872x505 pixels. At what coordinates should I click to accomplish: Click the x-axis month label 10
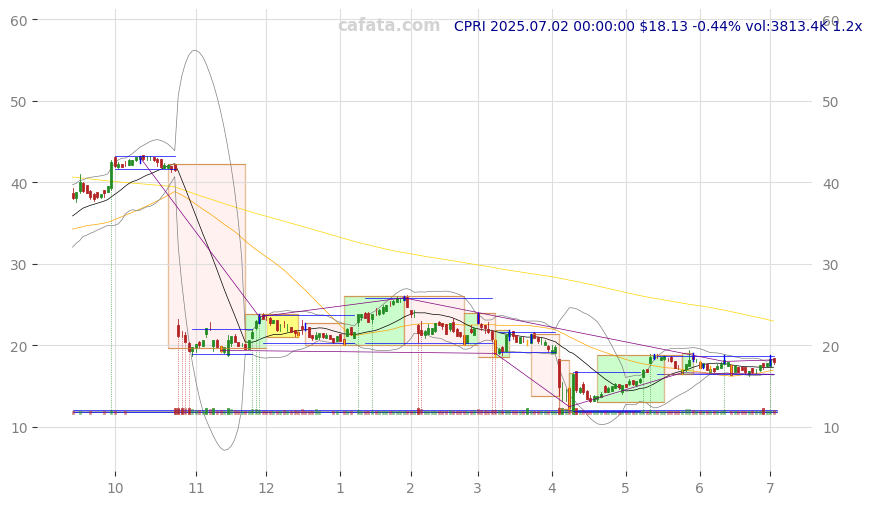click(x=115, y=488)
